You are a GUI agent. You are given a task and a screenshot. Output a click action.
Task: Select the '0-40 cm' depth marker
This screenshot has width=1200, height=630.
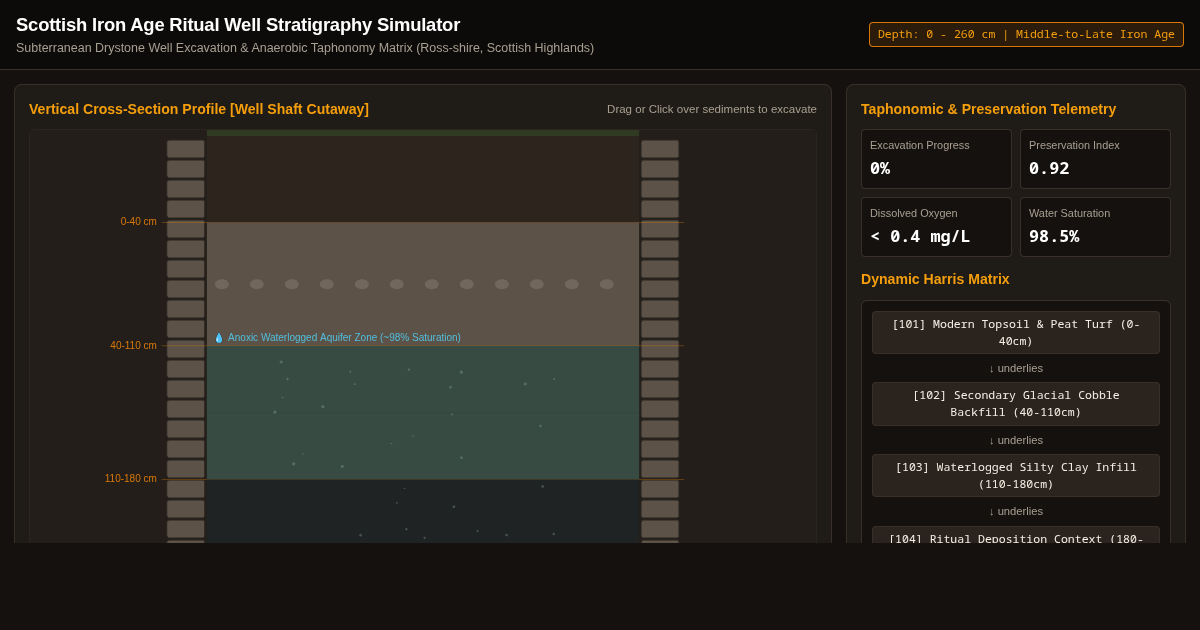139,222
